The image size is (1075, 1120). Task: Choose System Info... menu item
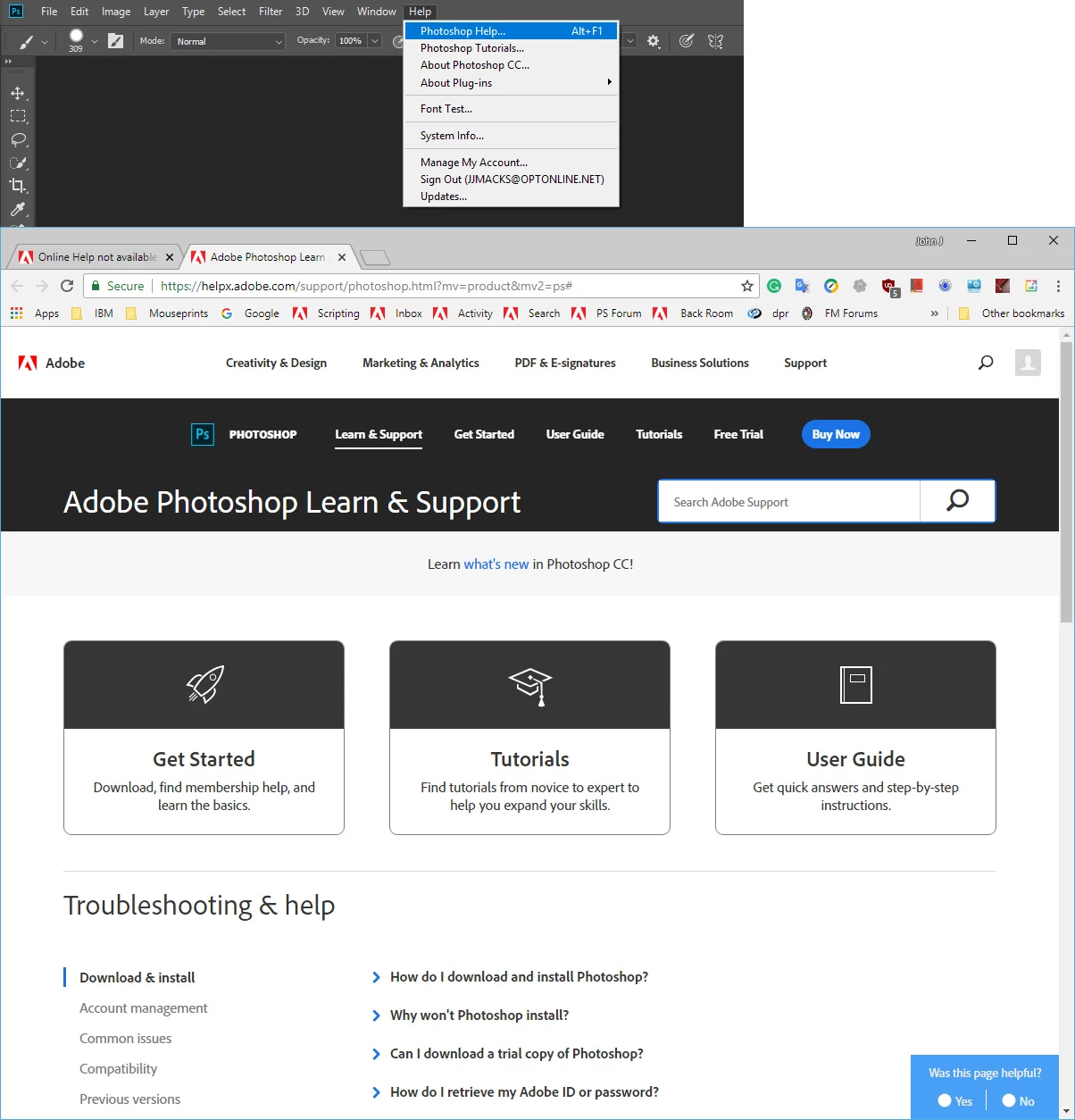(x=511, y=136)
